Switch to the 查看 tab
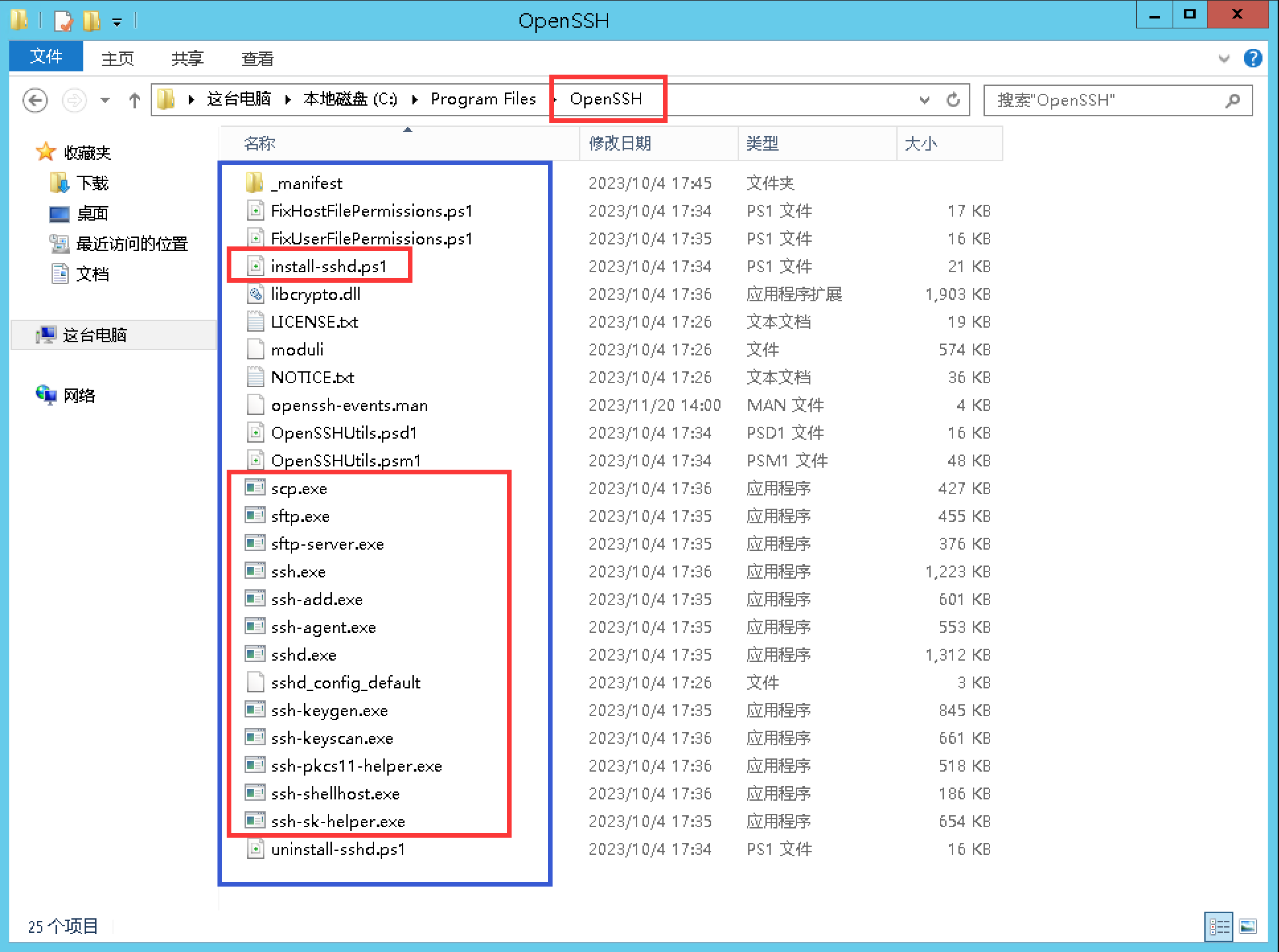Viewport: 1279px width, 952px height. 257,59
